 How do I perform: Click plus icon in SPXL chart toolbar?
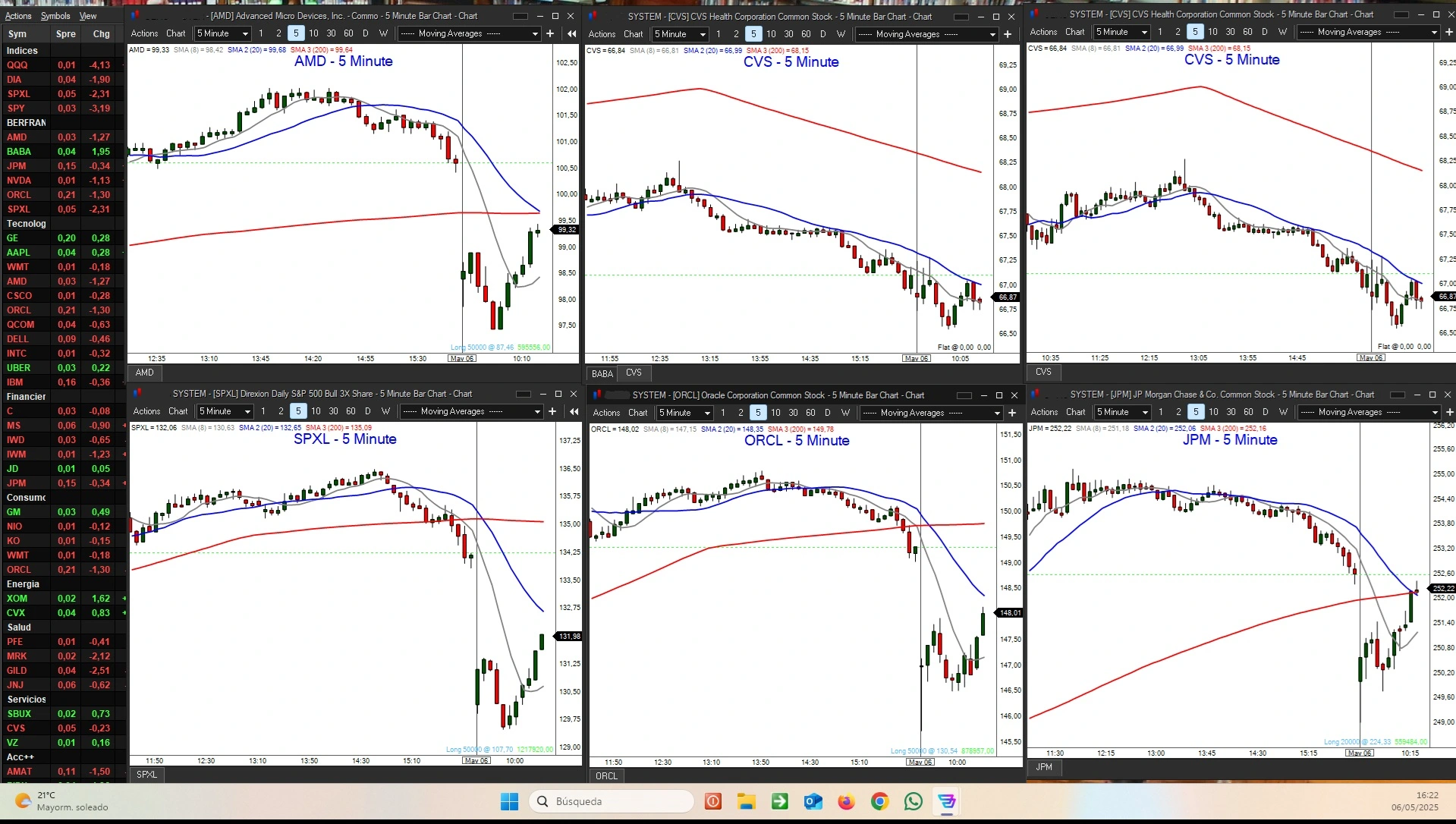552,411
